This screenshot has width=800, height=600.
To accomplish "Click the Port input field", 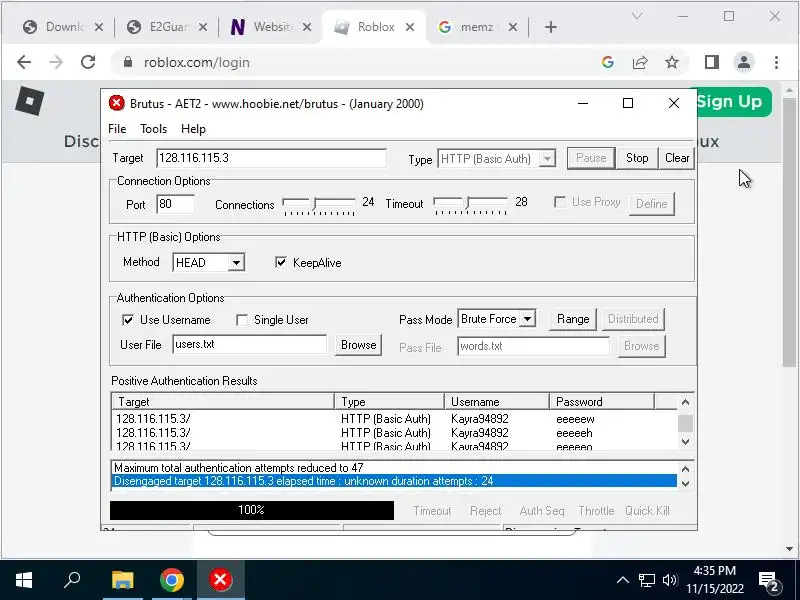I will tap(175, 204).
